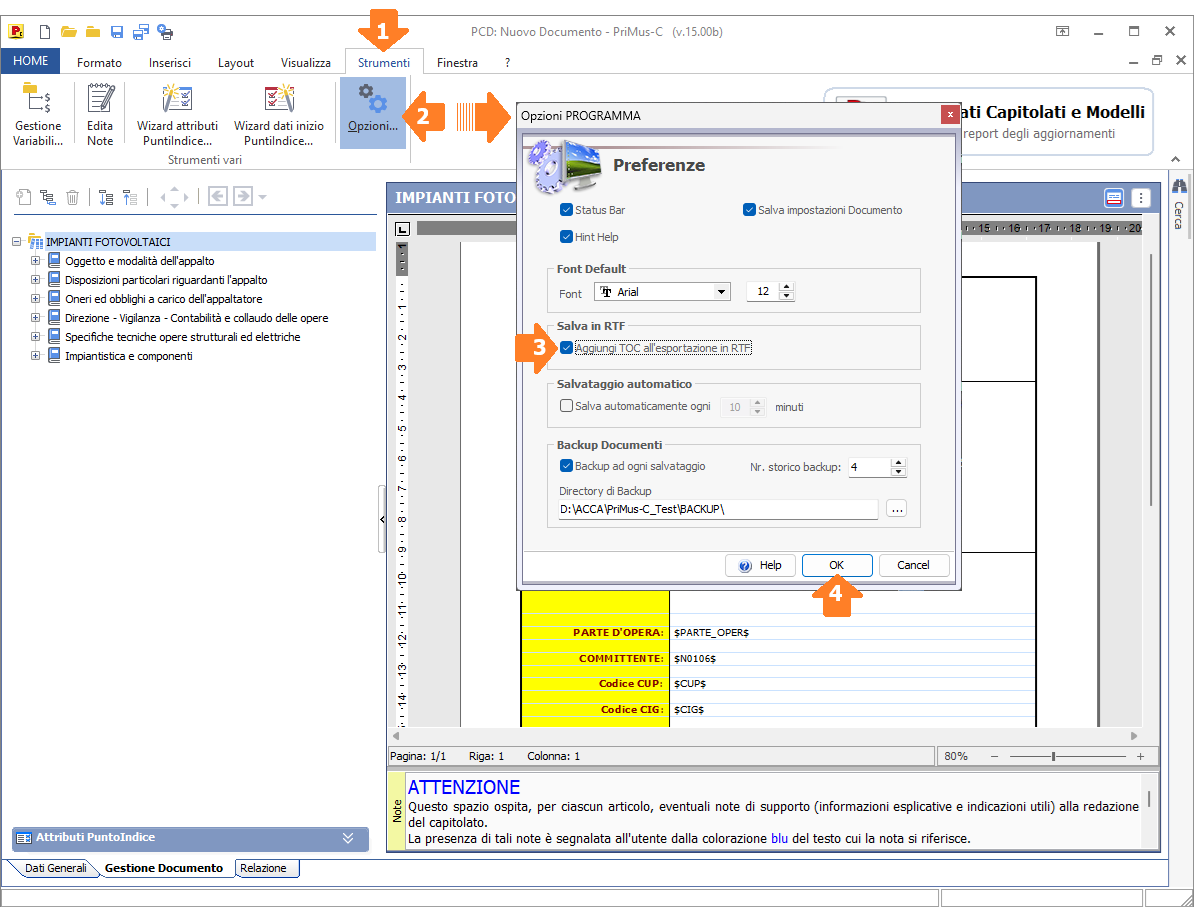Collapse the ribbon with the up chevron
Image resolution: width=1194 pixels, height=907 pixels.
tap(1176, 159)
